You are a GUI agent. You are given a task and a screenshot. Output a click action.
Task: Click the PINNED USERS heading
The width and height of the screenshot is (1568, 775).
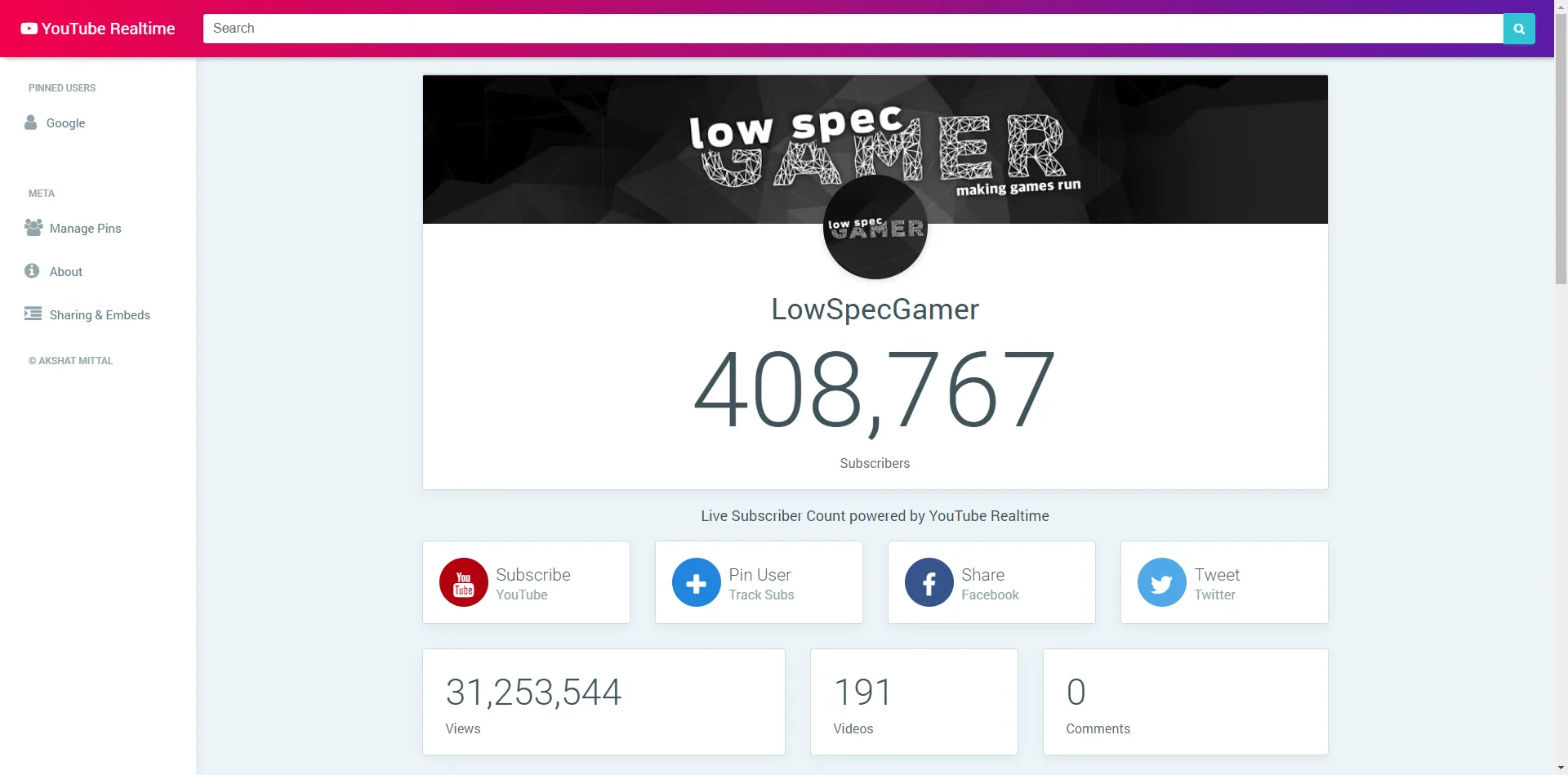[62, 88]
